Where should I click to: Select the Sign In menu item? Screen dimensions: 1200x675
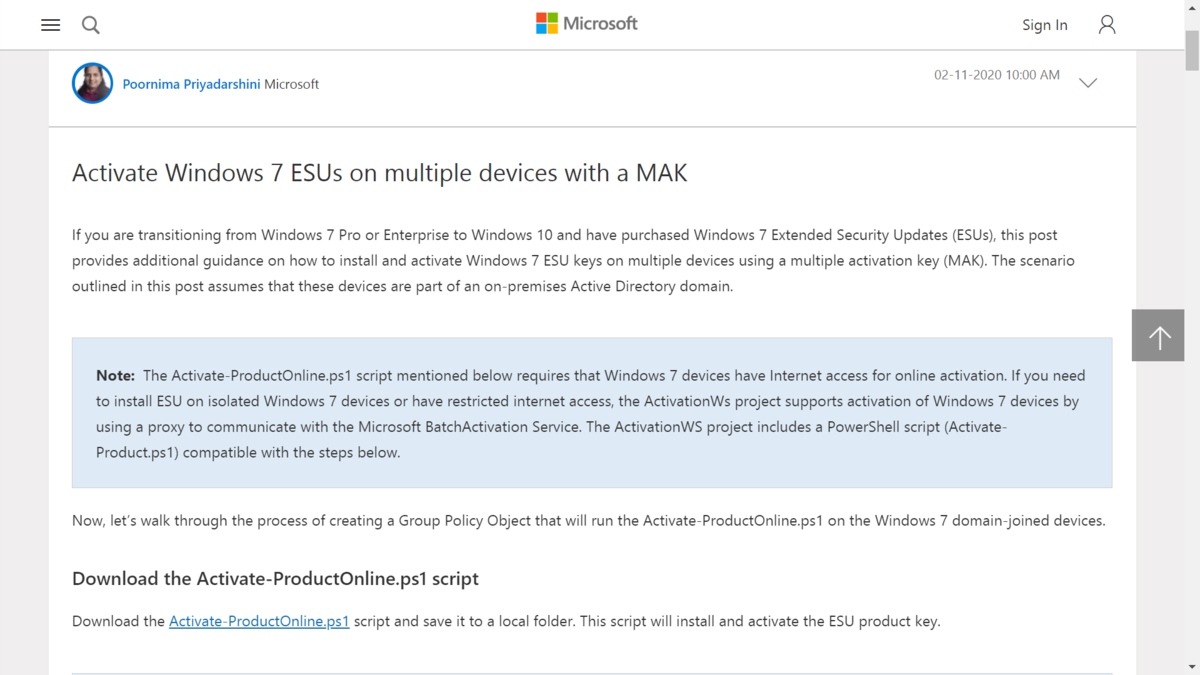click(1044, 24)
